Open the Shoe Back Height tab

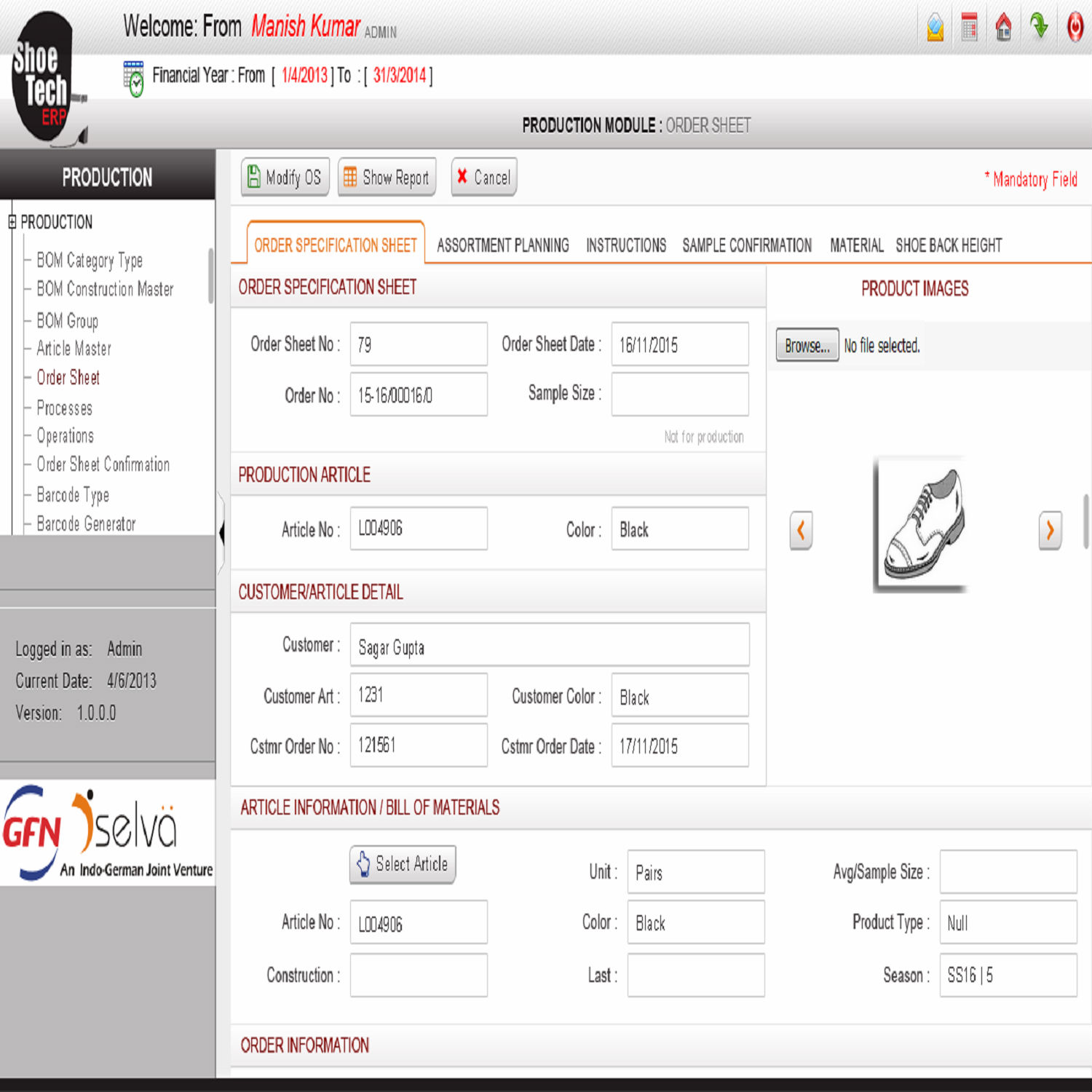pos(948,245)
